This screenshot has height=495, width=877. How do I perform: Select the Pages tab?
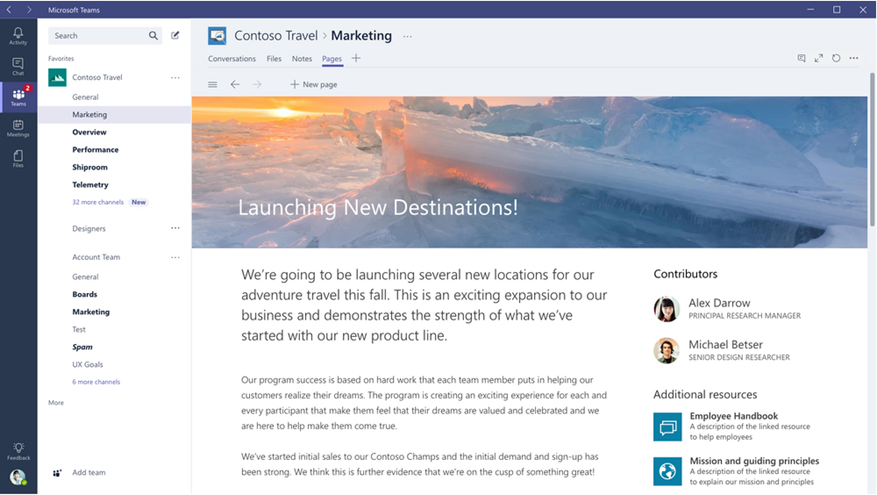pyautogui.click(x=332, y=59)
